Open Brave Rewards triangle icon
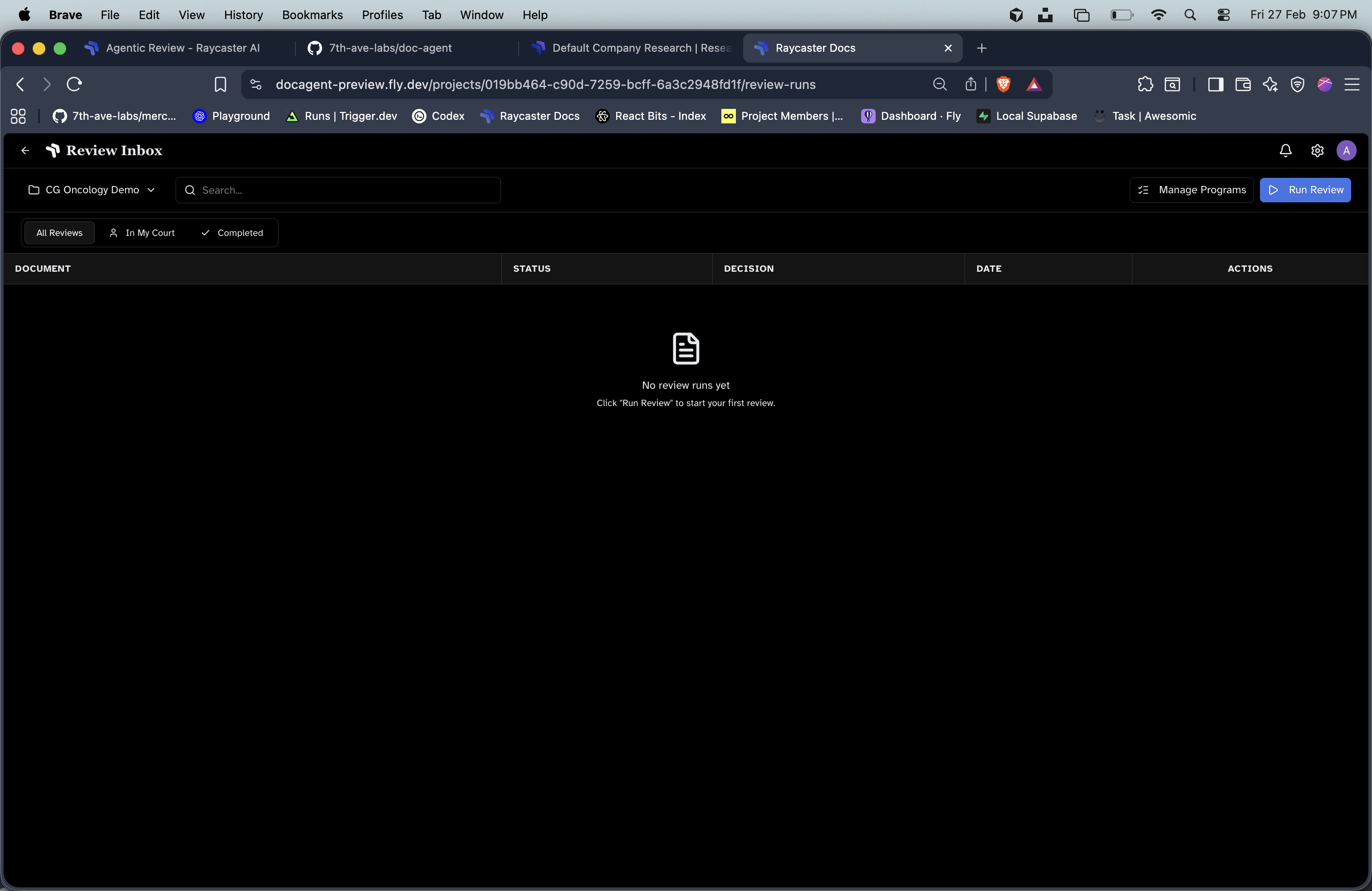The height and width of the screenshot is (891, 1372). [1035, 84]
